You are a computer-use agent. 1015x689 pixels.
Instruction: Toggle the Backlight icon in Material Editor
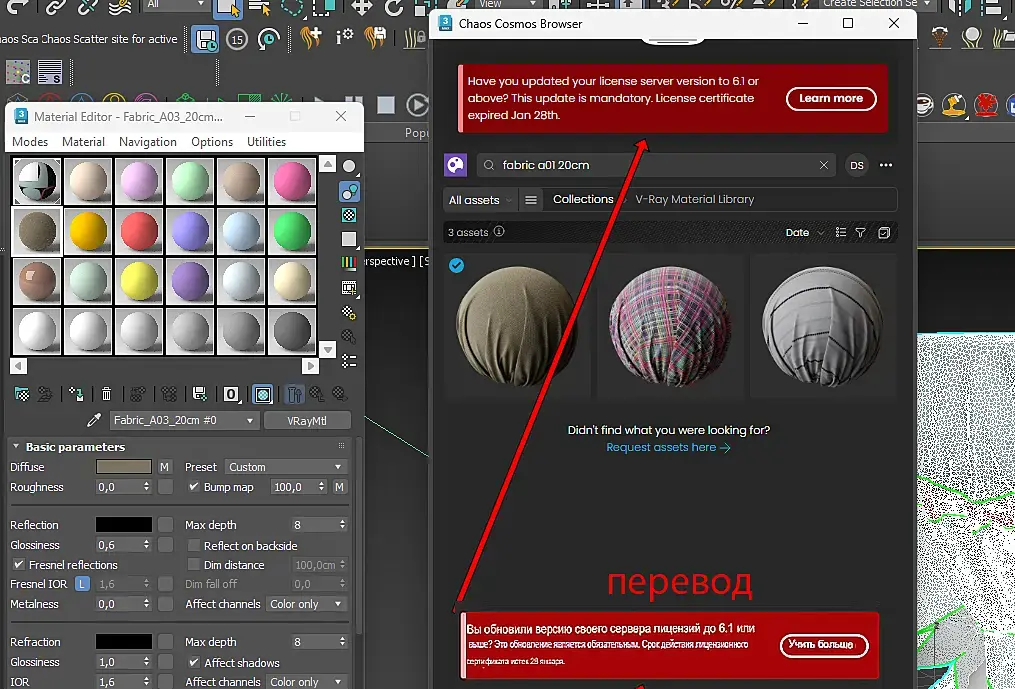point(349,192)
